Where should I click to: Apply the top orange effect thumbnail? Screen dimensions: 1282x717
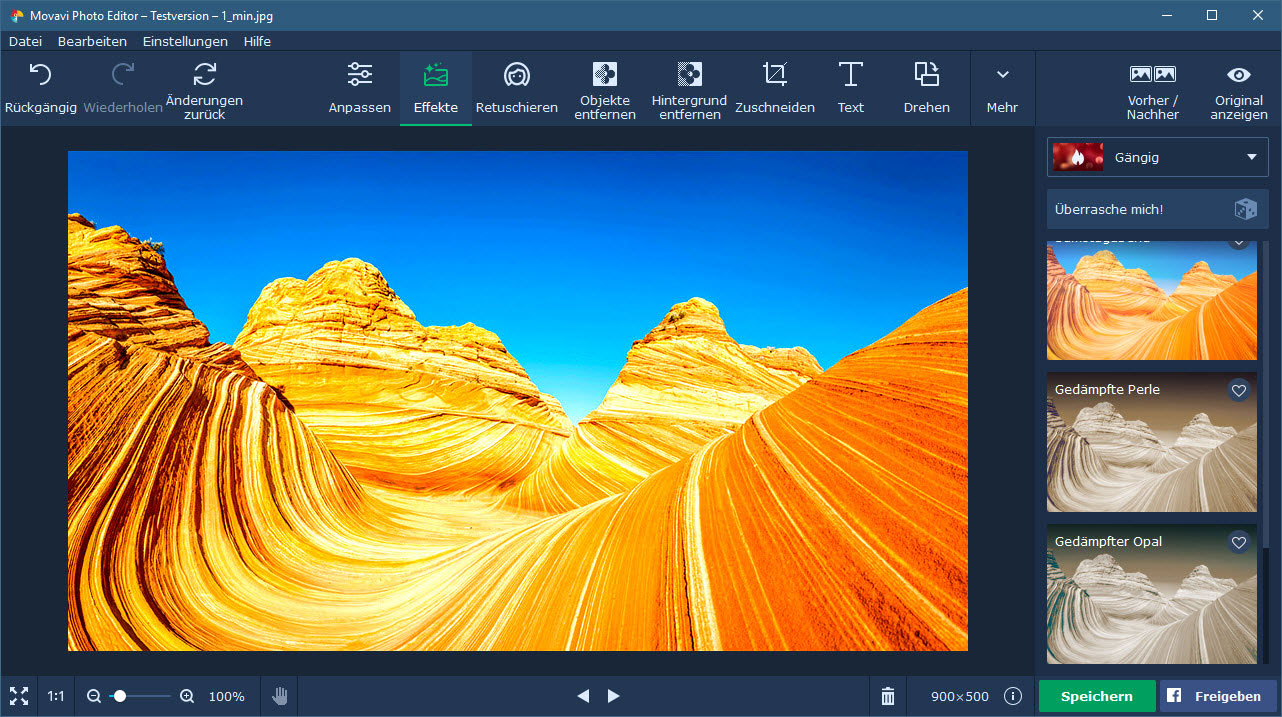click(x=1152, y=300)
